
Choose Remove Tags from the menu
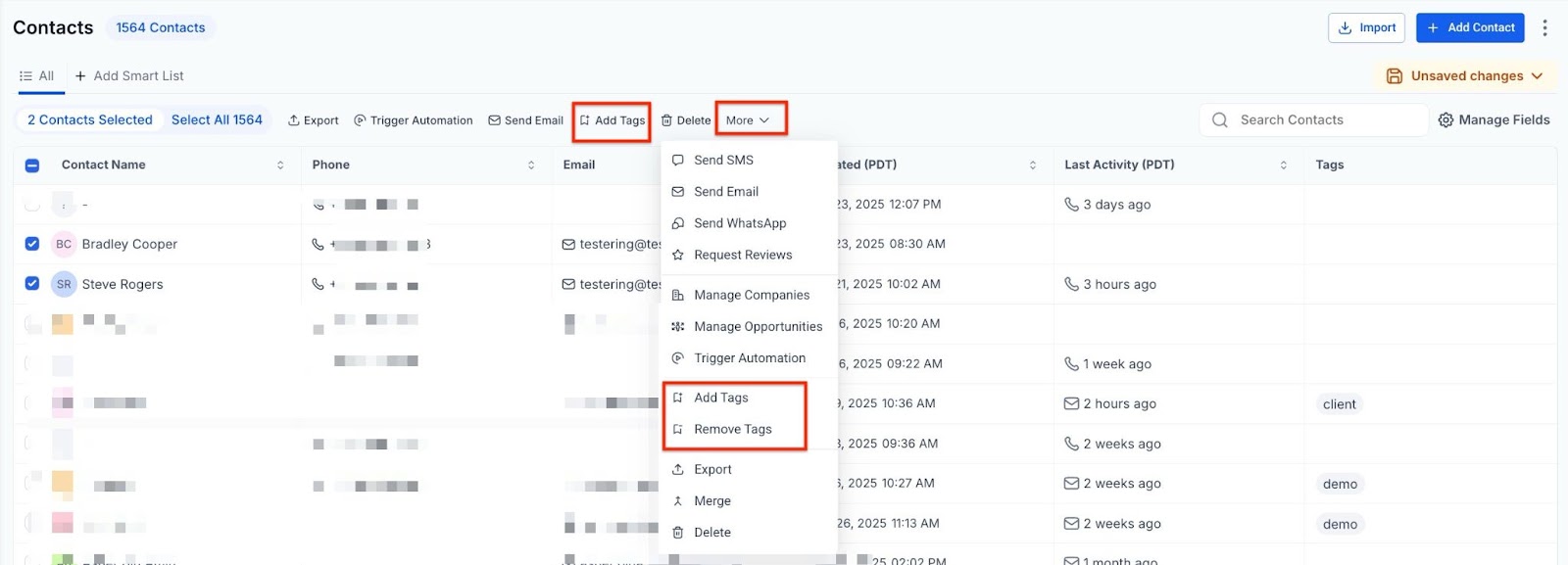pos(732,429)
